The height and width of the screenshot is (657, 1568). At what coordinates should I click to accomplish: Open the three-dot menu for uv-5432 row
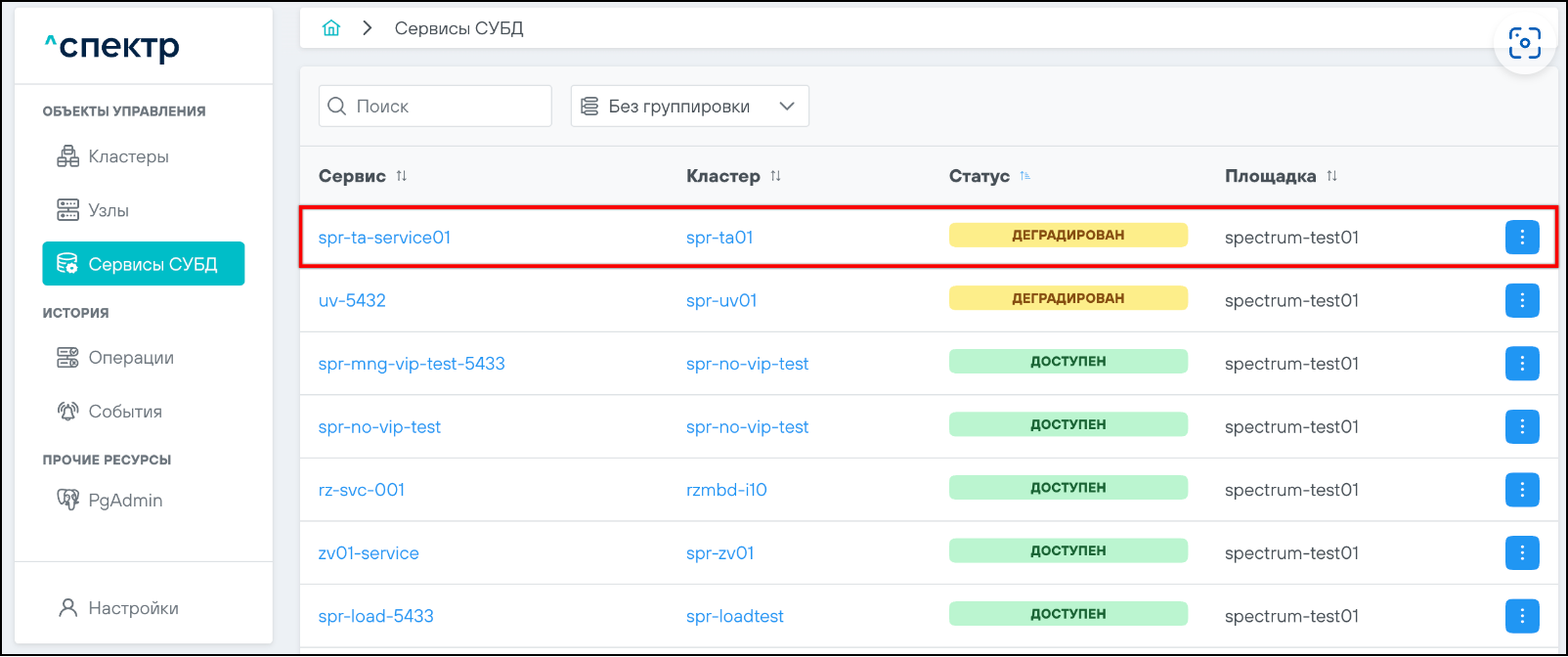(x=1521, y=300)
